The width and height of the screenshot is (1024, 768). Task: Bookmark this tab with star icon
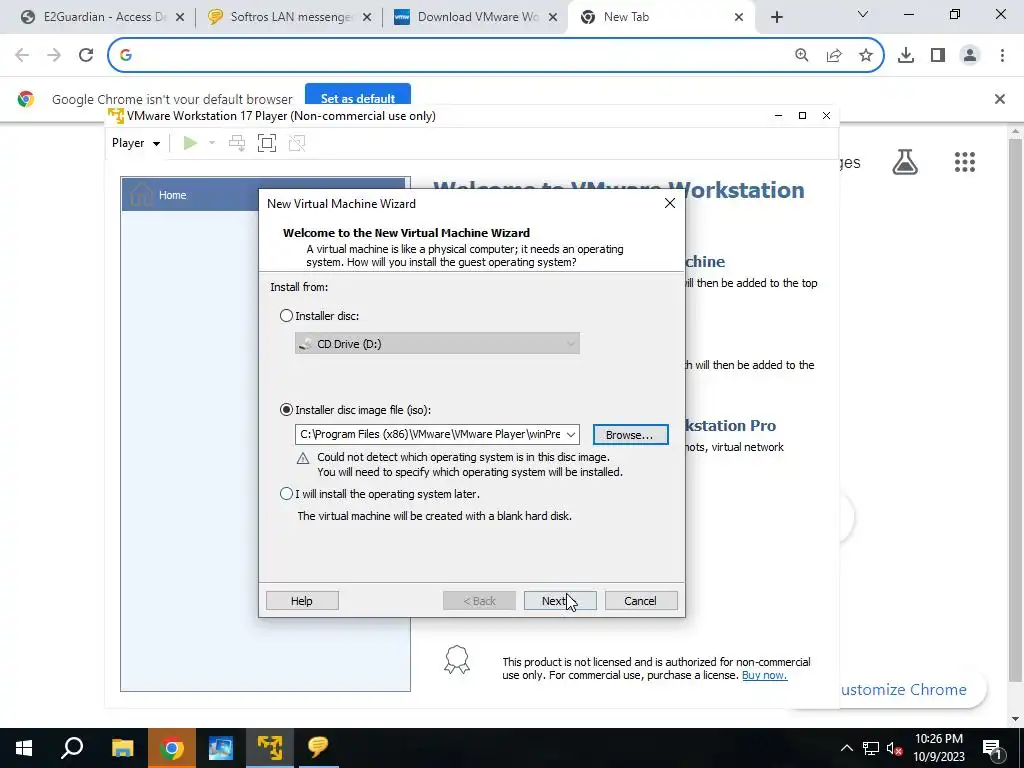pyautogui.click(x=866, y=55)
